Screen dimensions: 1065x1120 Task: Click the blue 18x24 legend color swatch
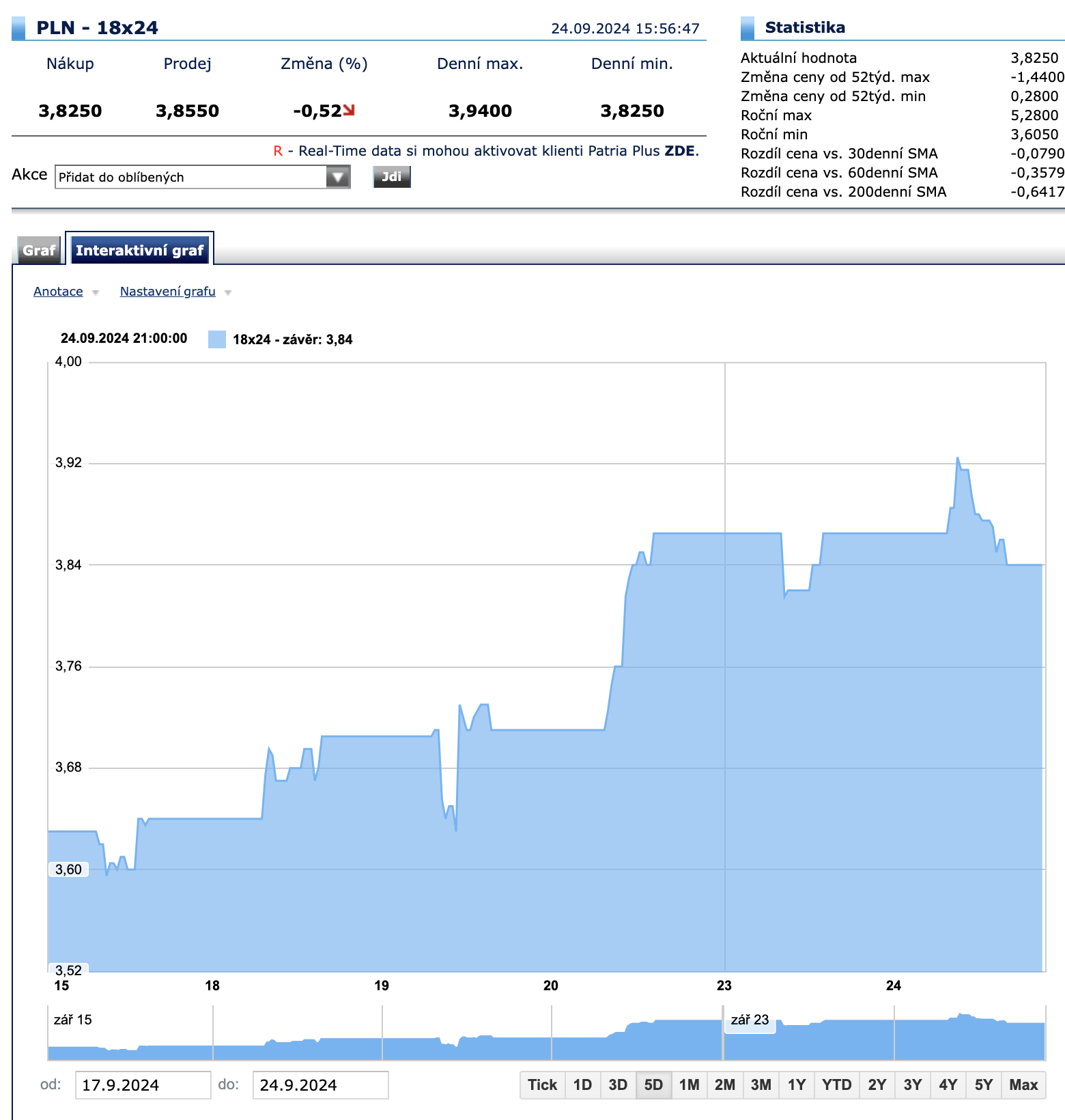(x=216, y=339)
